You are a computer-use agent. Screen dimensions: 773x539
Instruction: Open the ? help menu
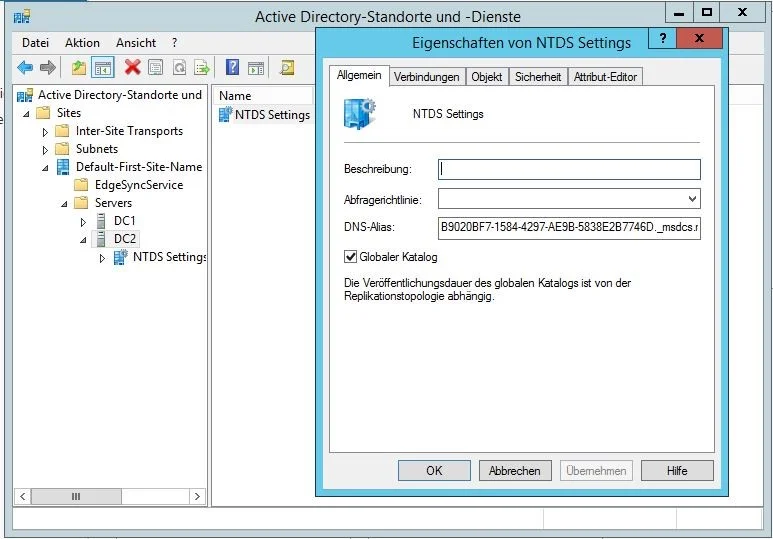point(175,43)
